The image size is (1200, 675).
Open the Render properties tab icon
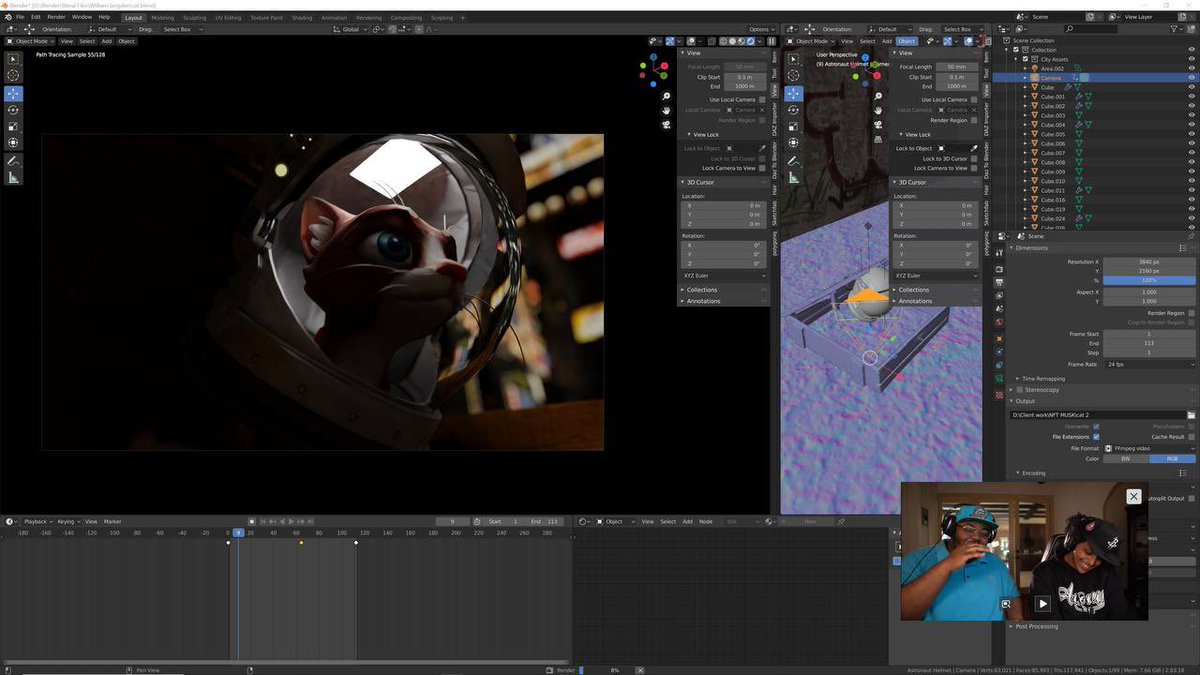tap(999, 267)
